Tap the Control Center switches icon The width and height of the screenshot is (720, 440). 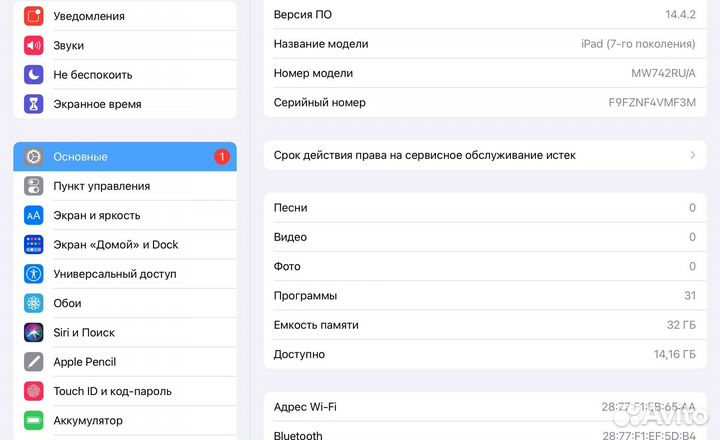pyautogui.click(x=34, y=186)
